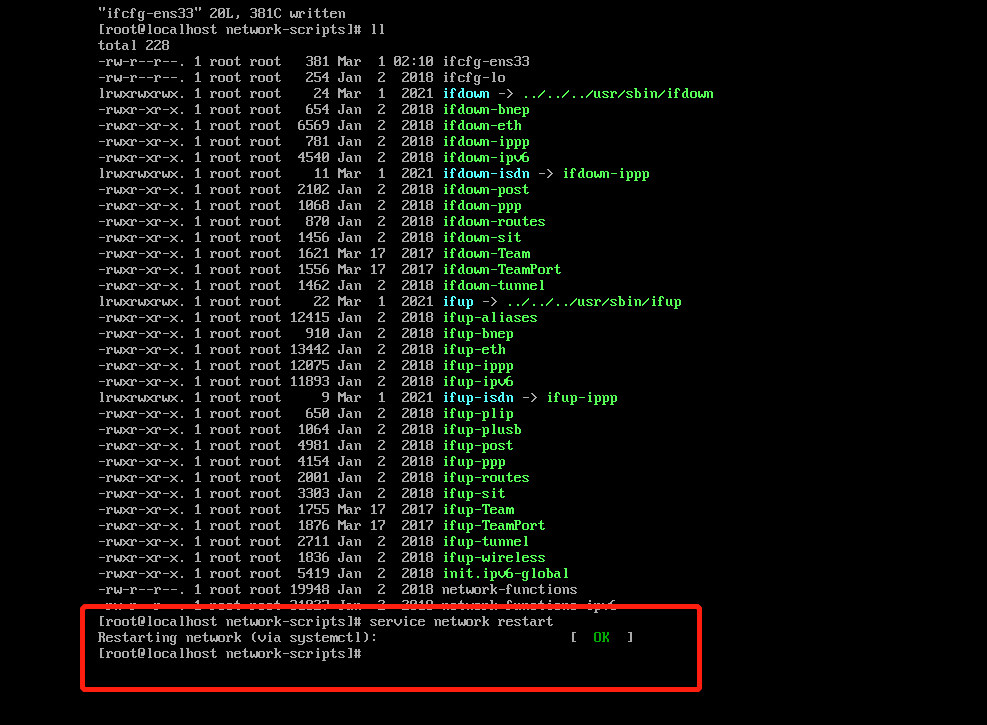Image resolution: width=987 pixels, height=725 pixels.
Task: Click the ifdown-tunnel entry
Action: 494,286
